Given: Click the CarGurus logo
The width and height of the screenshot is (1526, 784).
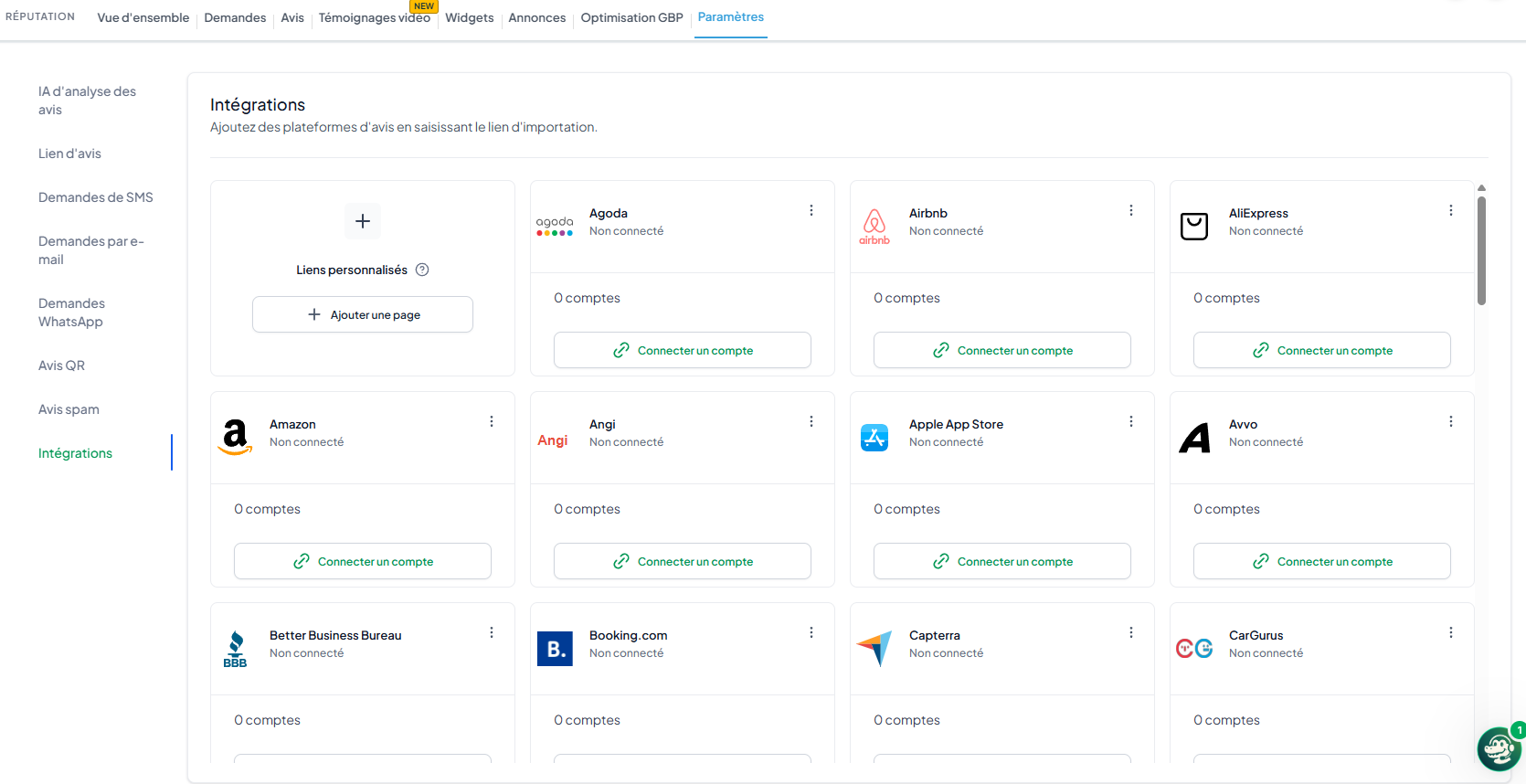Looking at the screenshot, I should pyautogui.click(x=1194, y=649).
